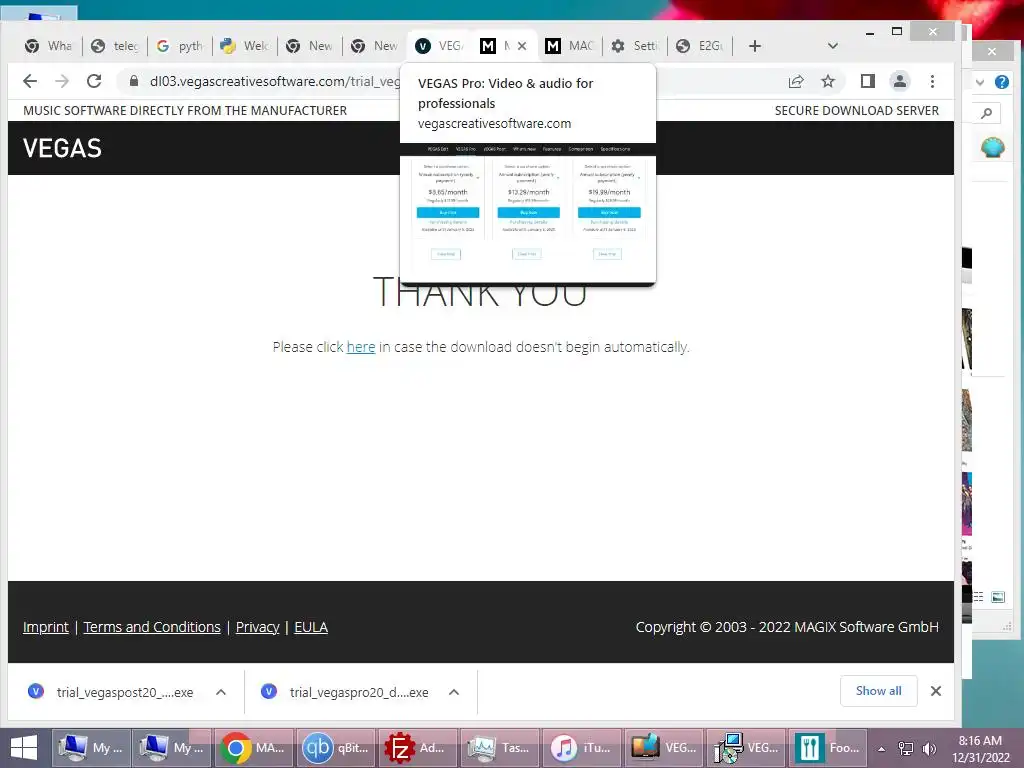Switch to the Settings tab
Image resolution: width=1024 pixels, height=768 pixels.
(x=635, y=46)
